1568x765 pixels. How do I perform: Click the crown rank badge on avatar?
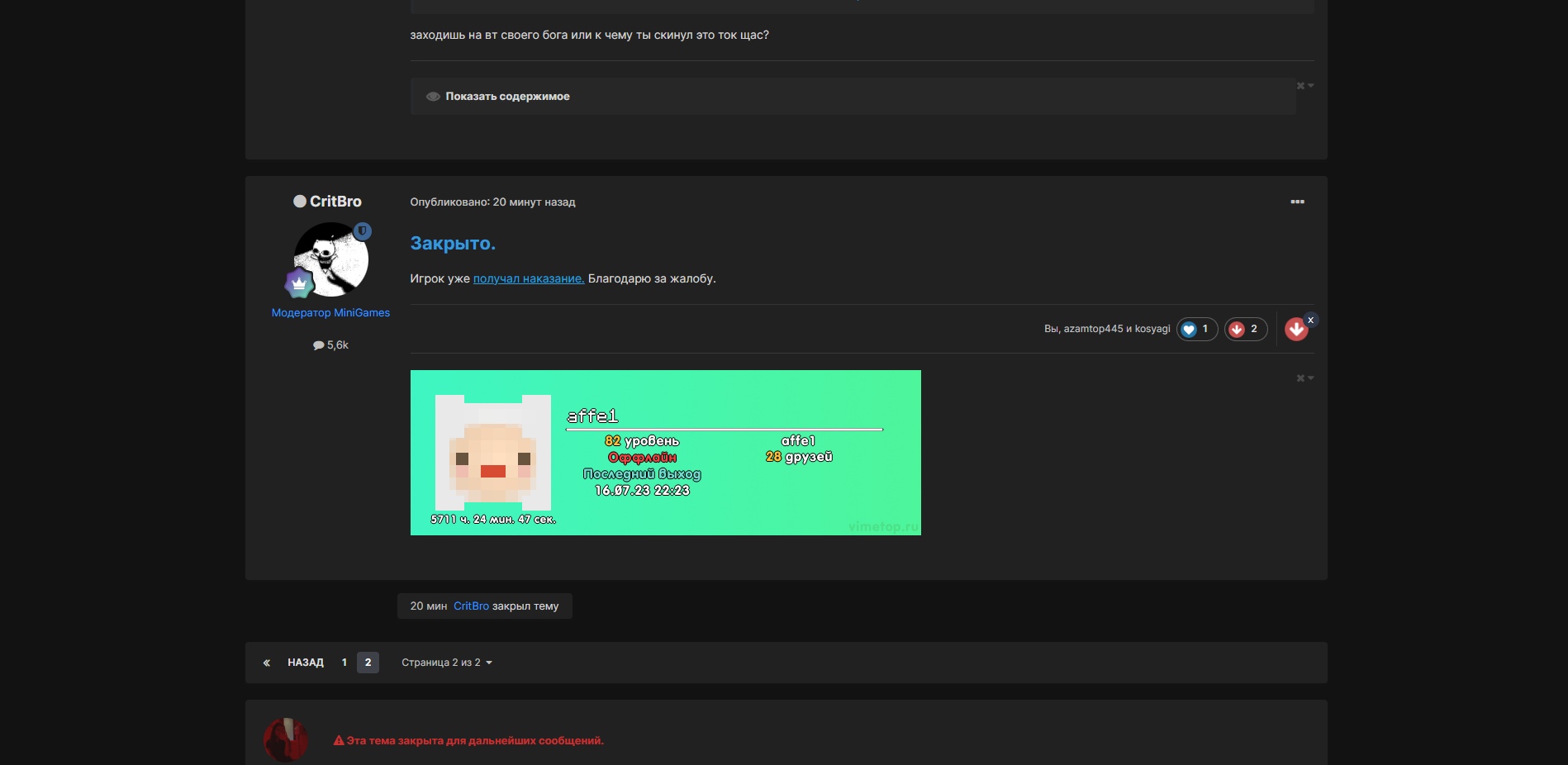(x=299, y=283)
